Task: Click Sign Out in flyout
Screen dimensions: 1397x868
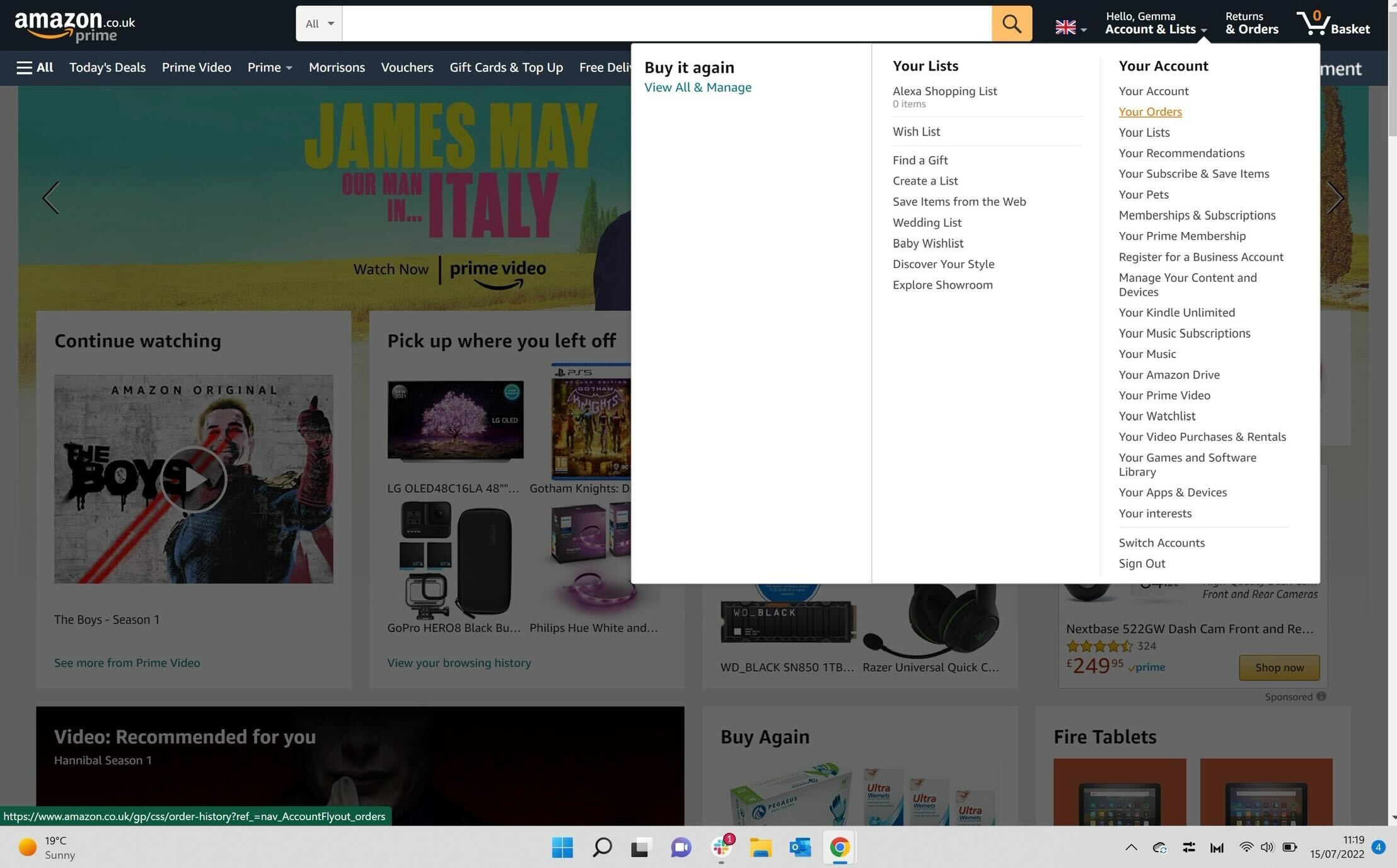Action: tap(1142, 564)
